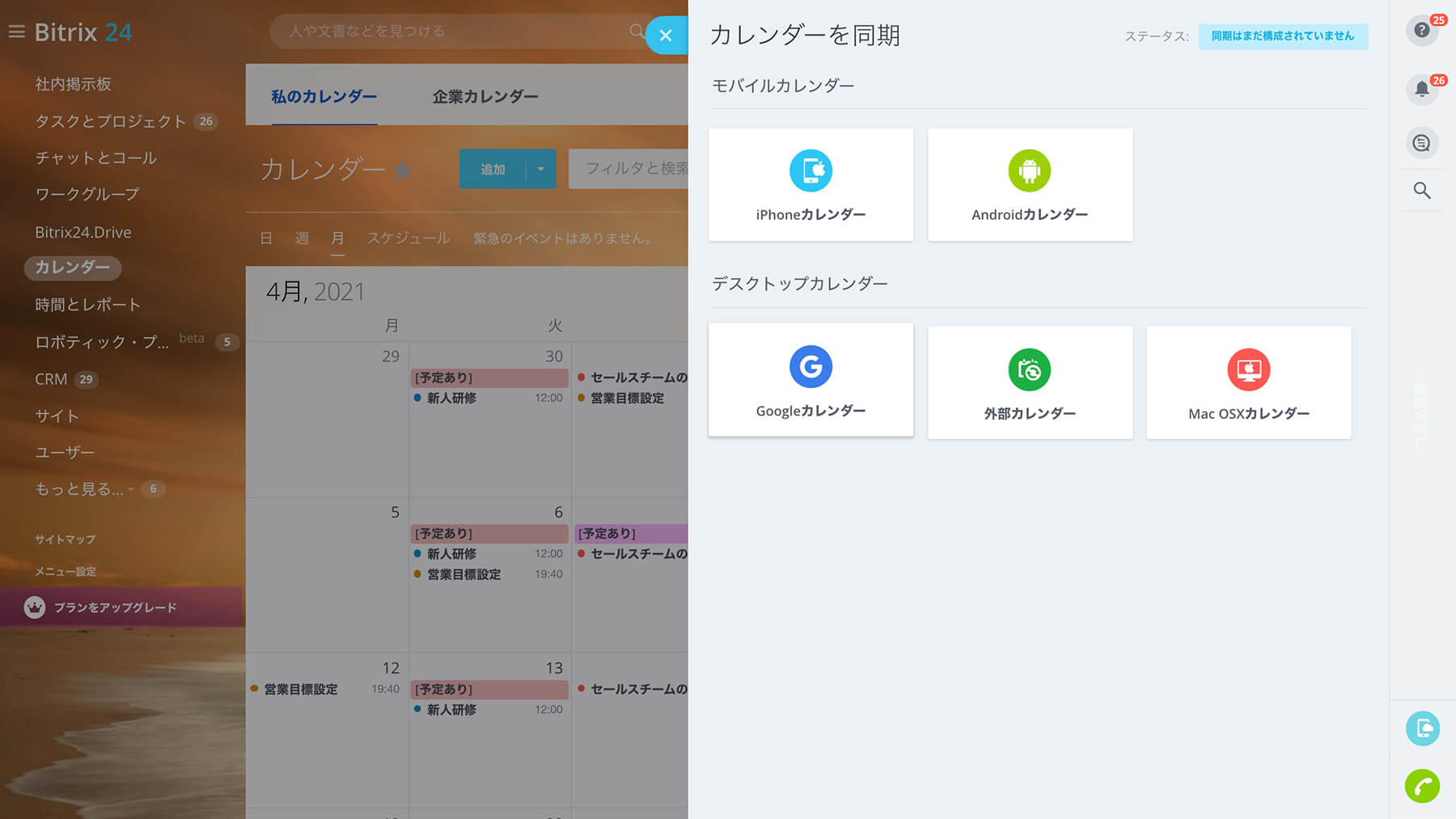
Task: Open the help question mark icon
Action: coord(1421,31)
